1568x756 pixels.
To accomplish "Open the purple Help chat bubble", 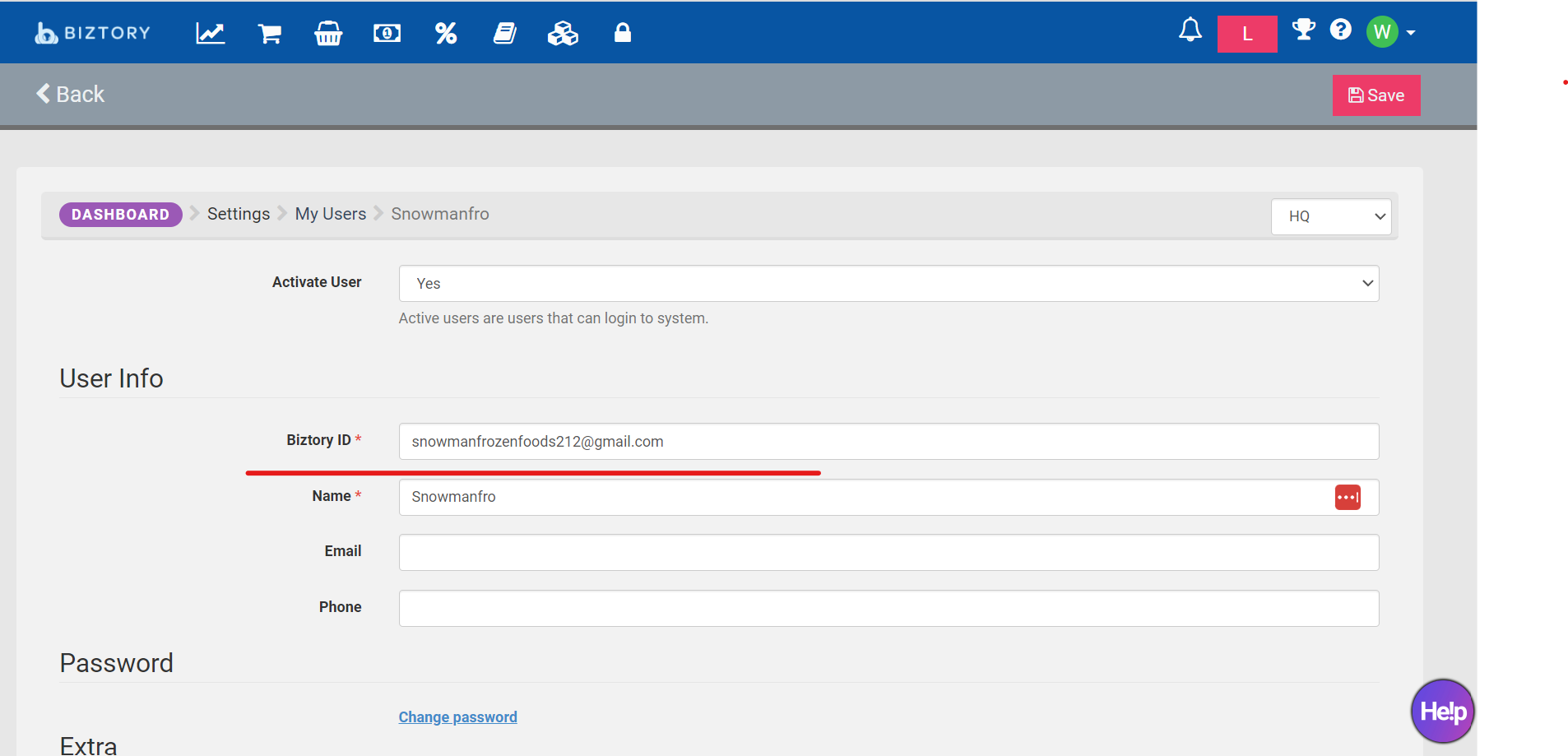I will pyautogui.click(x=1443, y=711).
